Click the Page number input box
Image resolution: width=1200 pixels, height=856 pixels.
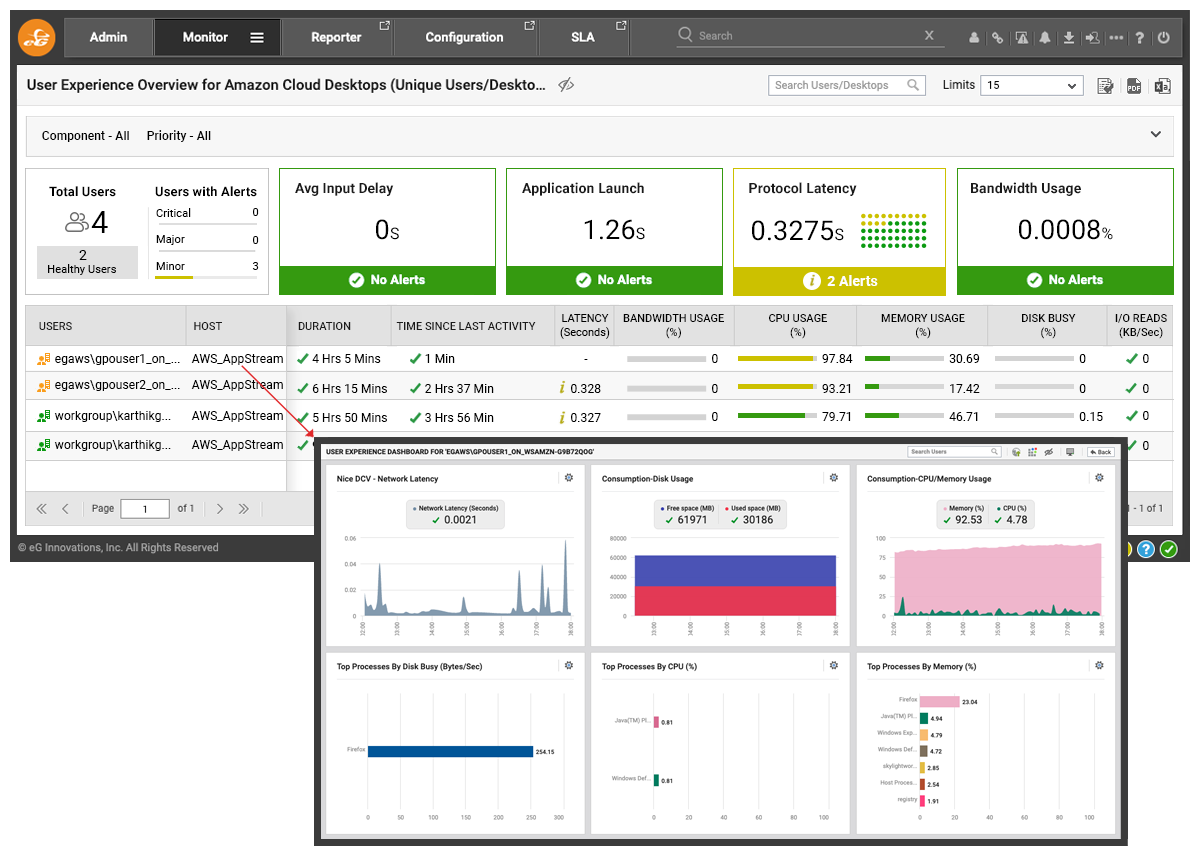tap(145, 509)
